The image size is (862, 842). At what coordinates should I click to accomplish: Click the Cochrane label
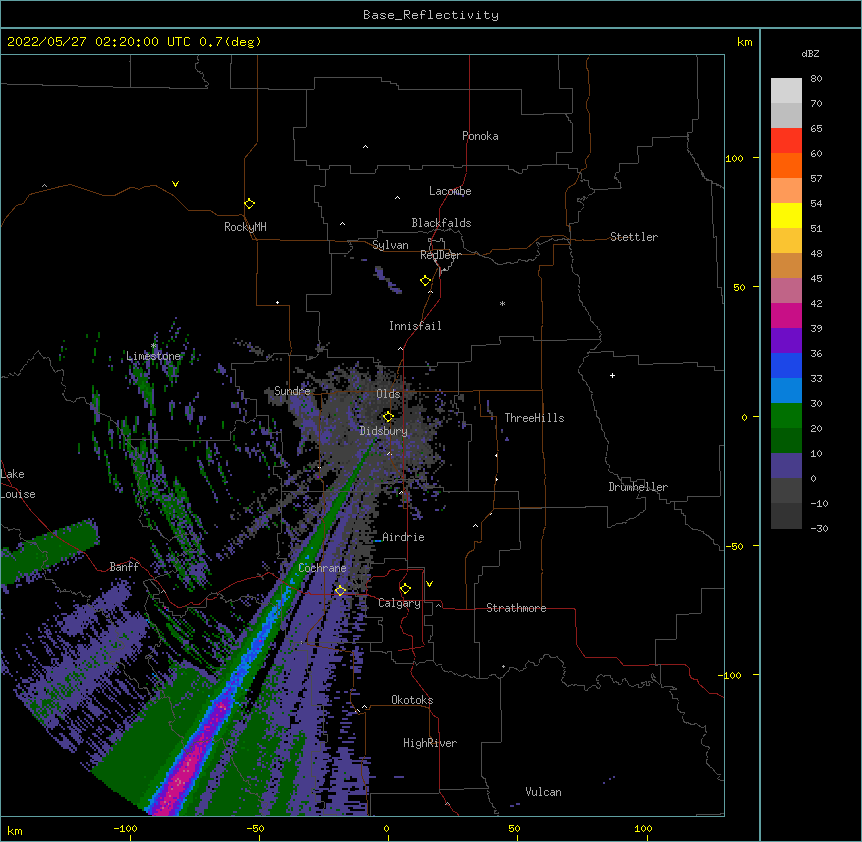pyautogui.click(x=322, y=568)
